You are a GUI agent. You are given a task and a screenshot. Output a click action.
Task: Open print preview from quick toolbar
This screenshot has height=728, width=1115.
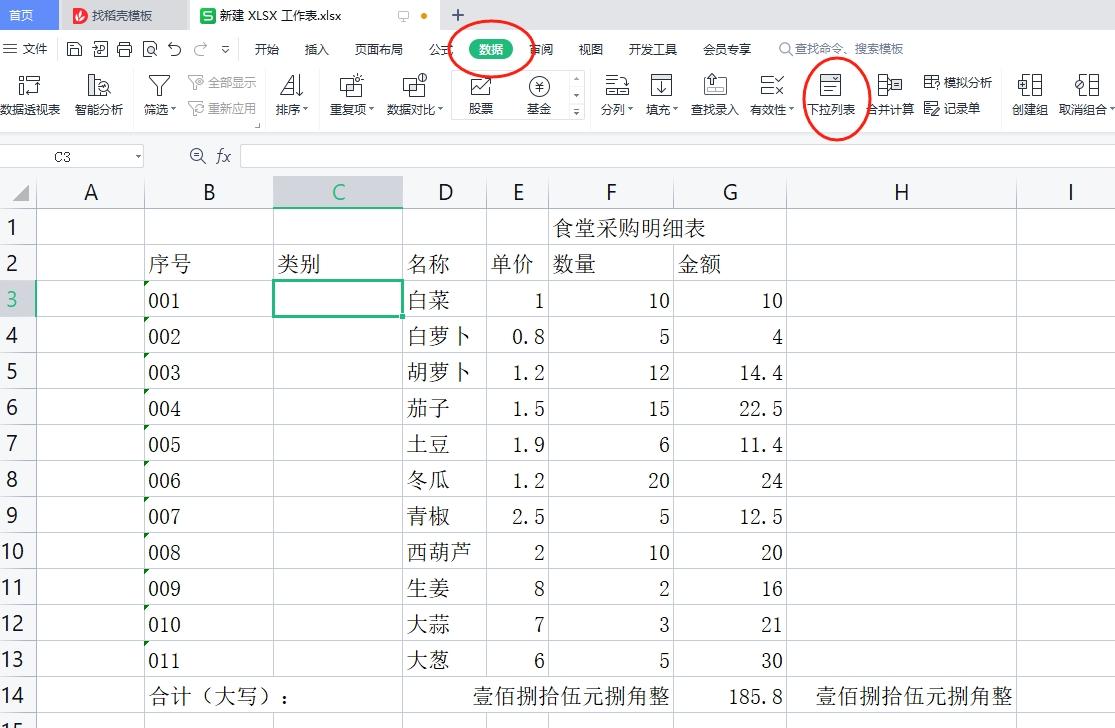[150, 49]
